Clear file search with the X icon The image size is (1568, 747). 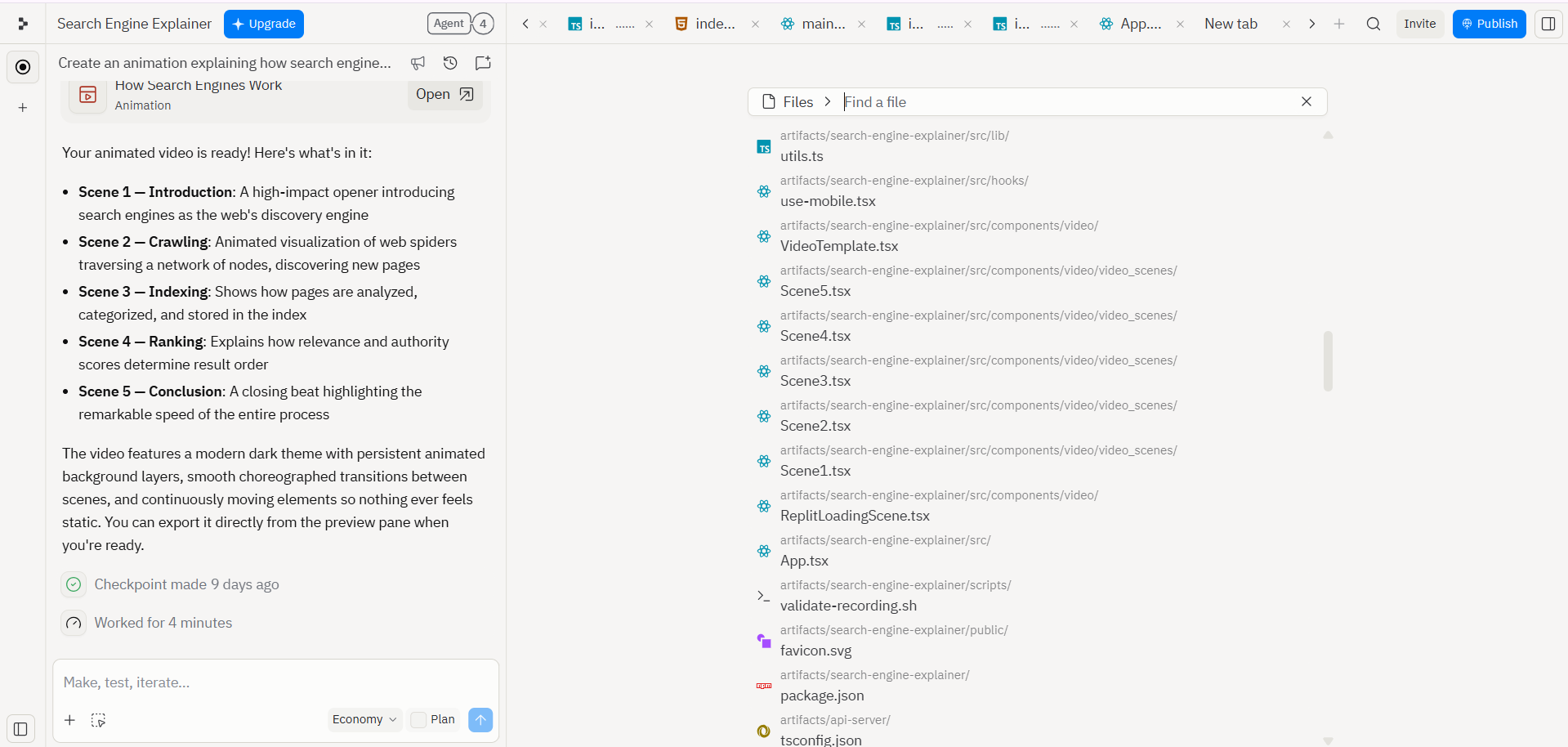[x=1307, y=101]
